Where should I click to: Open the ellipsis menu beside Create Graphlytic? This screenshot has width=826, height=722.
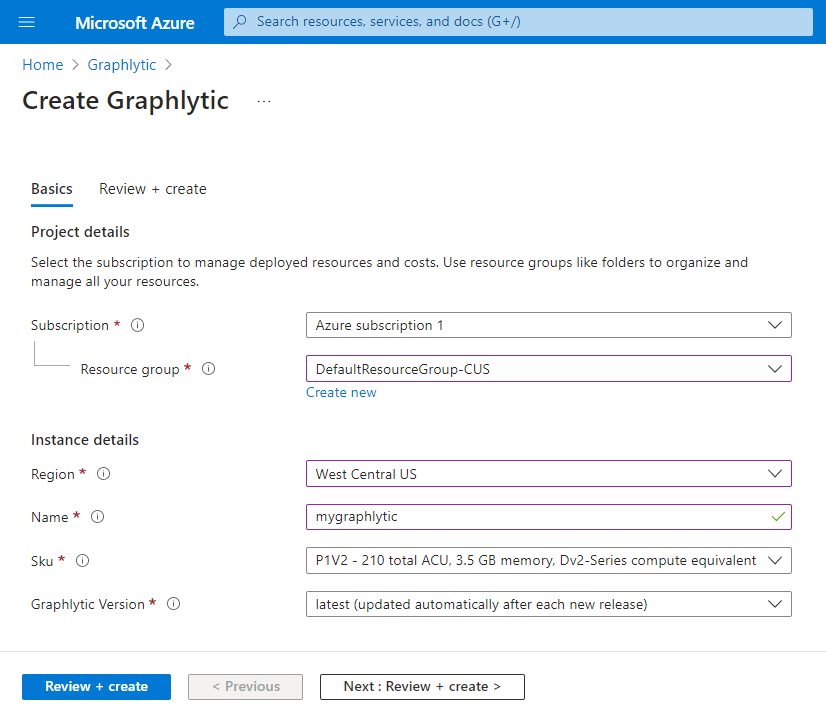264,101
